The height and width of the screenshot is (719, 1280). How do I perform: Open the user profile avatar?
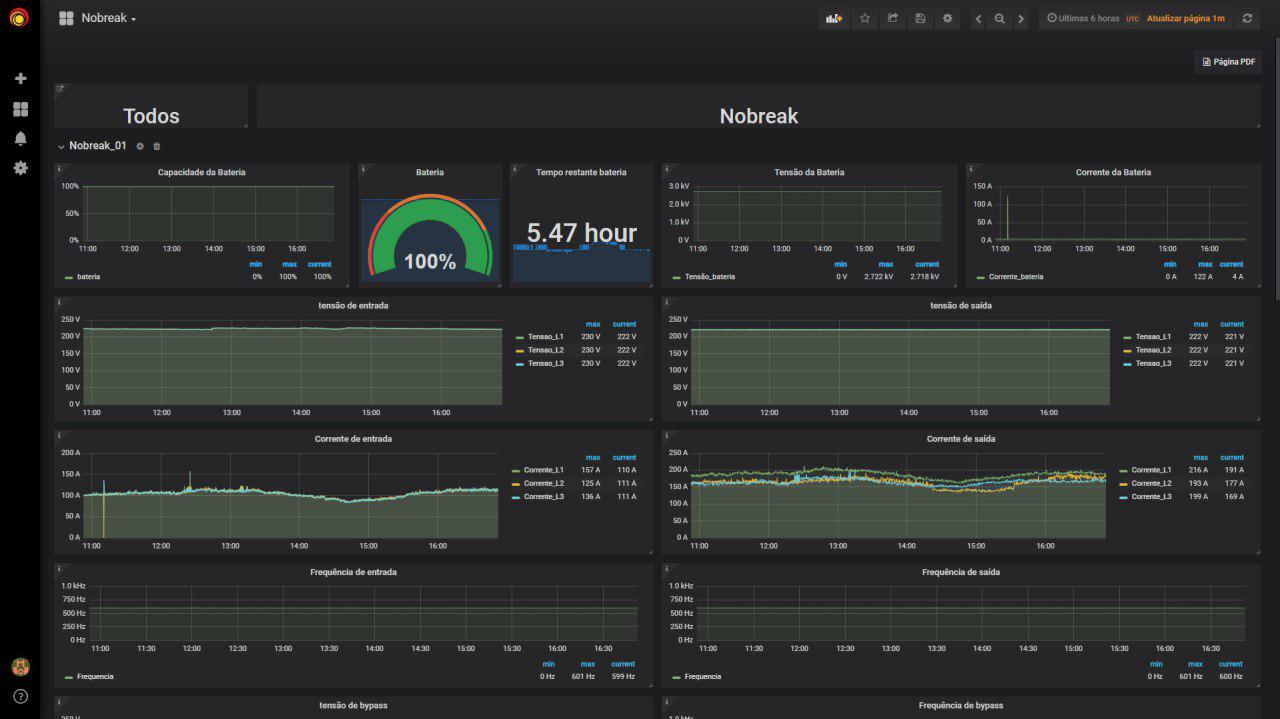point(20,666)
